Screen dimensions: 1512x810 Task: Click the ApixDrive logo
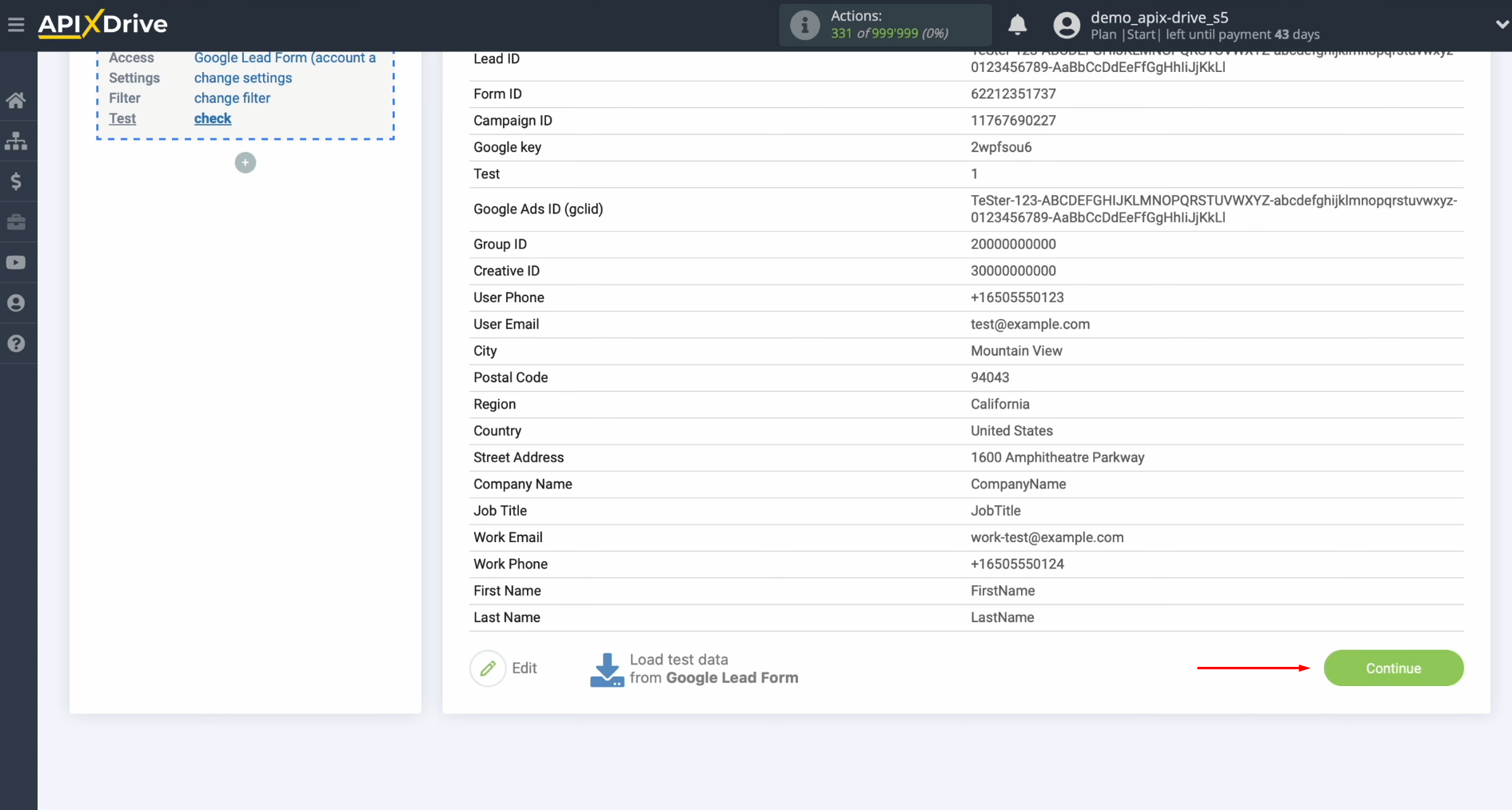pos(102,24)
